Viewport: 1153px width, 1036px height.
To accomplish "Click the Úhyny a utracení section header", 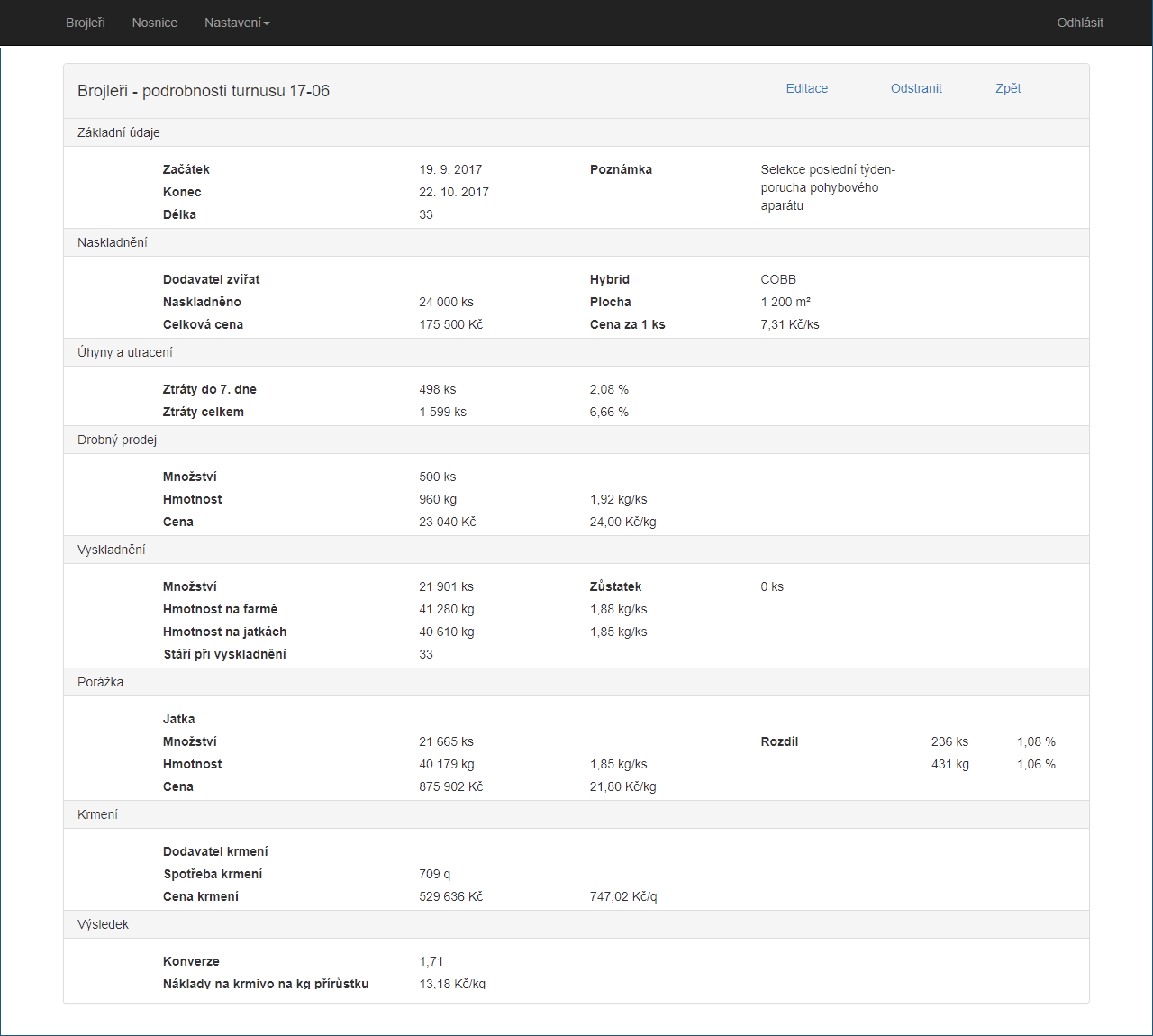I will coord(576,352).
